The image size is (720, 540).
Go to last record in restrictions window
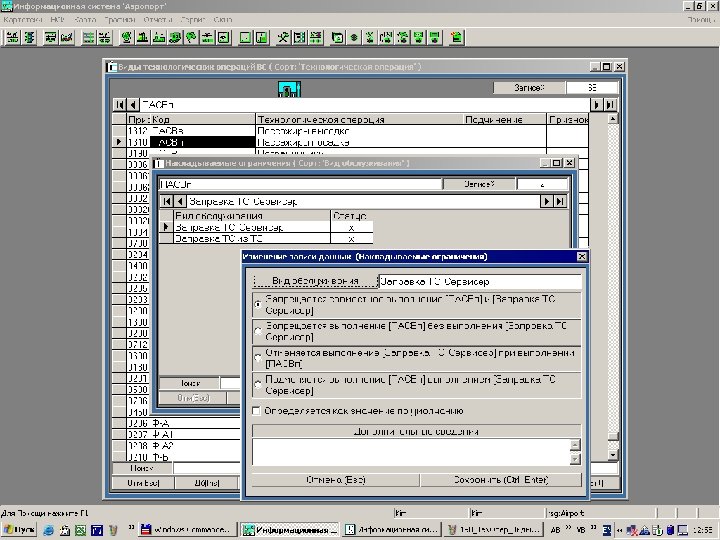click(x=560, y=202)
